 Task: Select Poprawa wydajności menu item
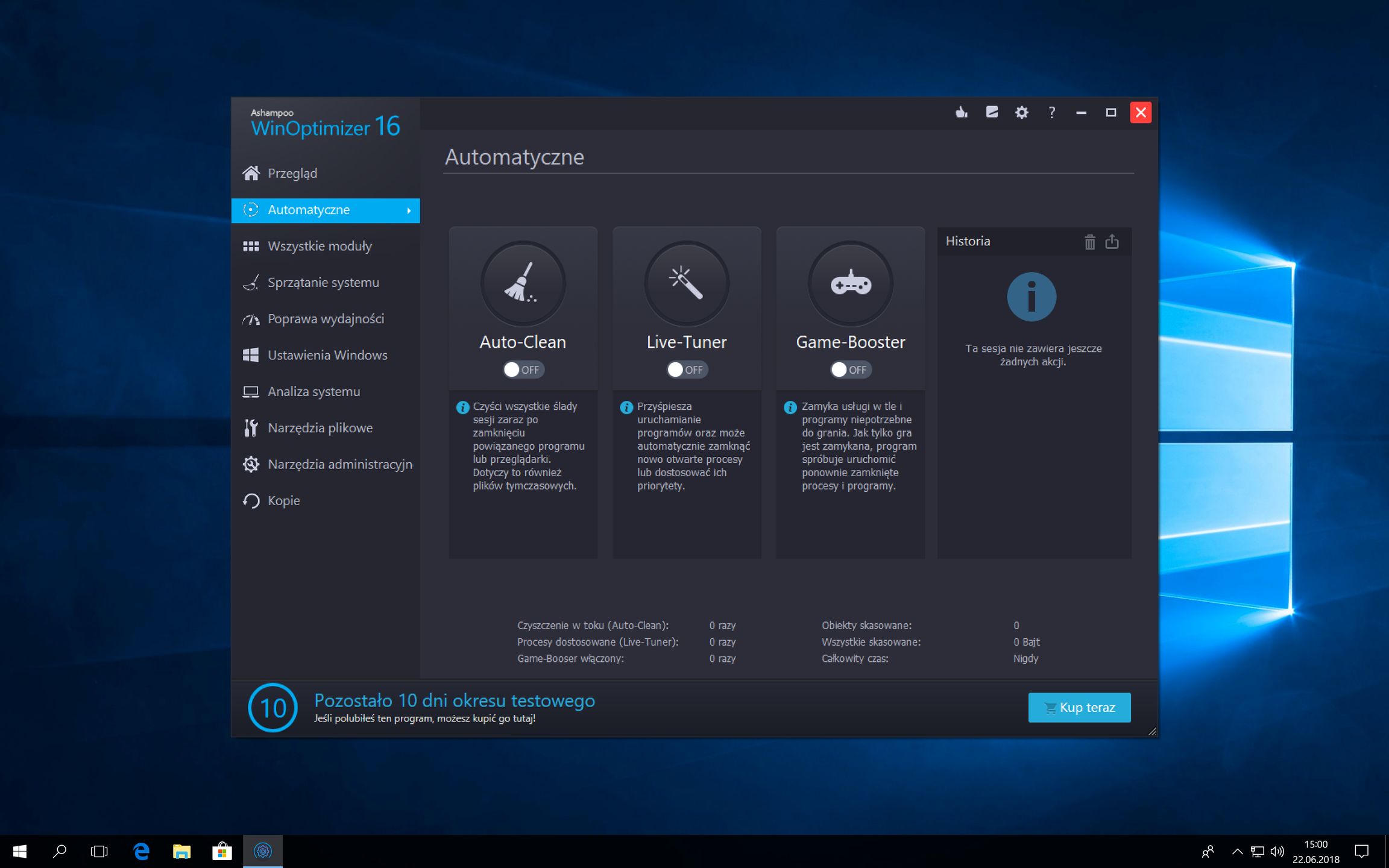[x=326, y=319]
